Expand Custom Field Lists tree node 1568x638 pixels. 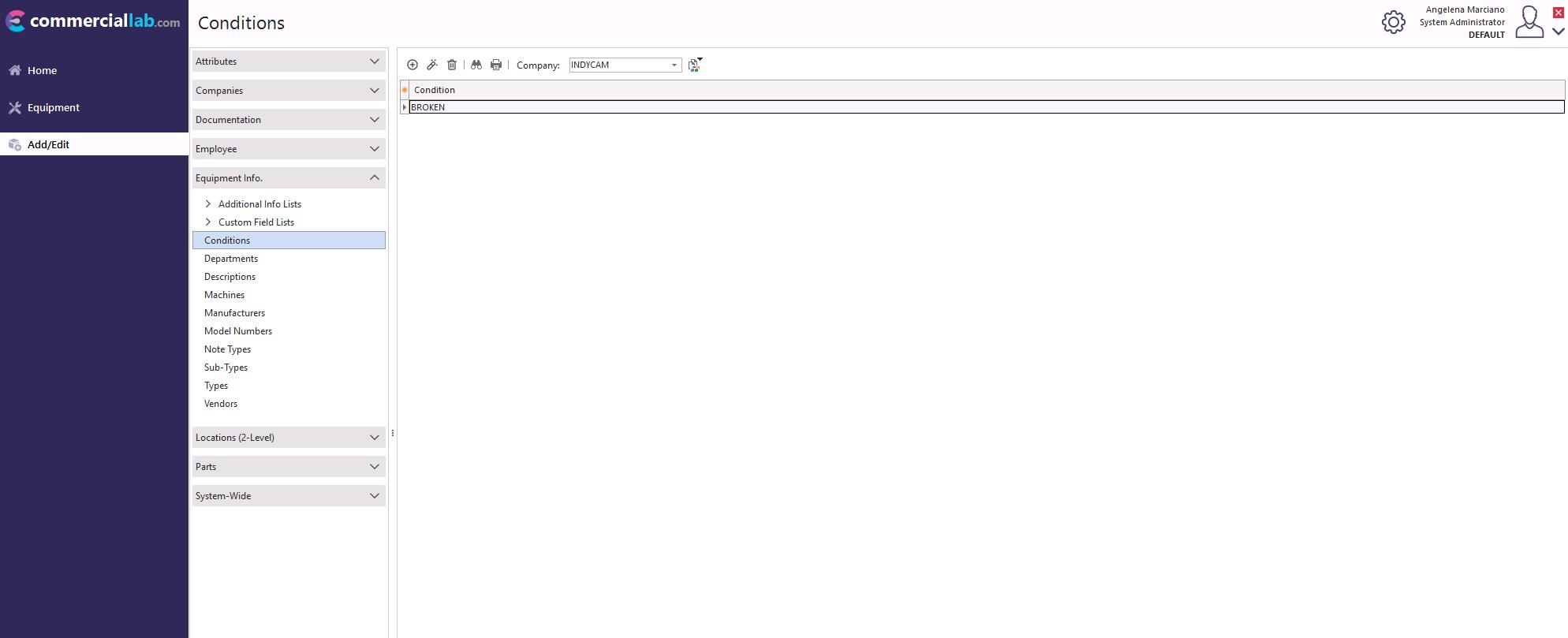click(x=208, y=222)
